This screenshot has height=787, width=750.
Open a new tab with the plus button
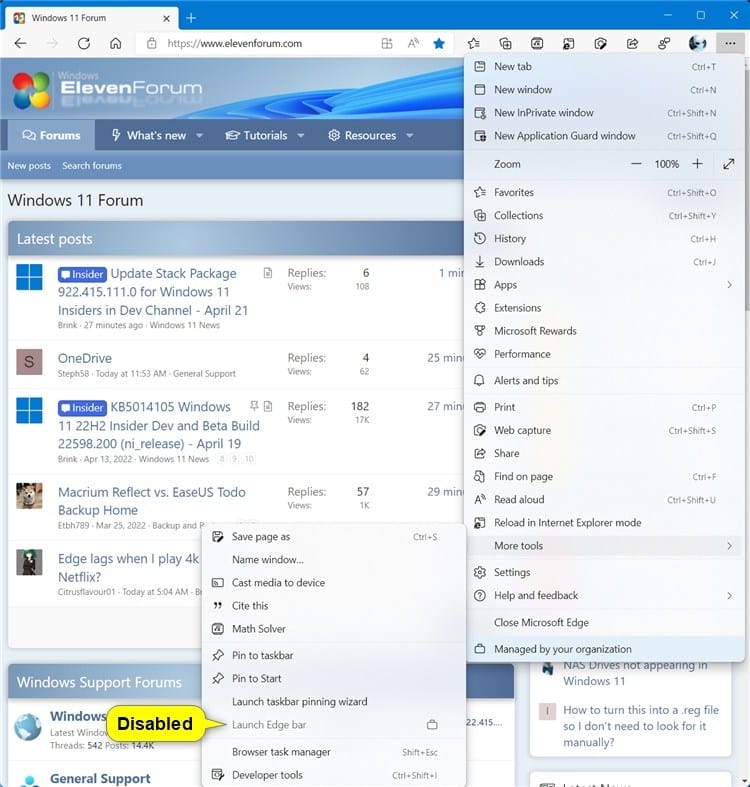coord(191,18)
